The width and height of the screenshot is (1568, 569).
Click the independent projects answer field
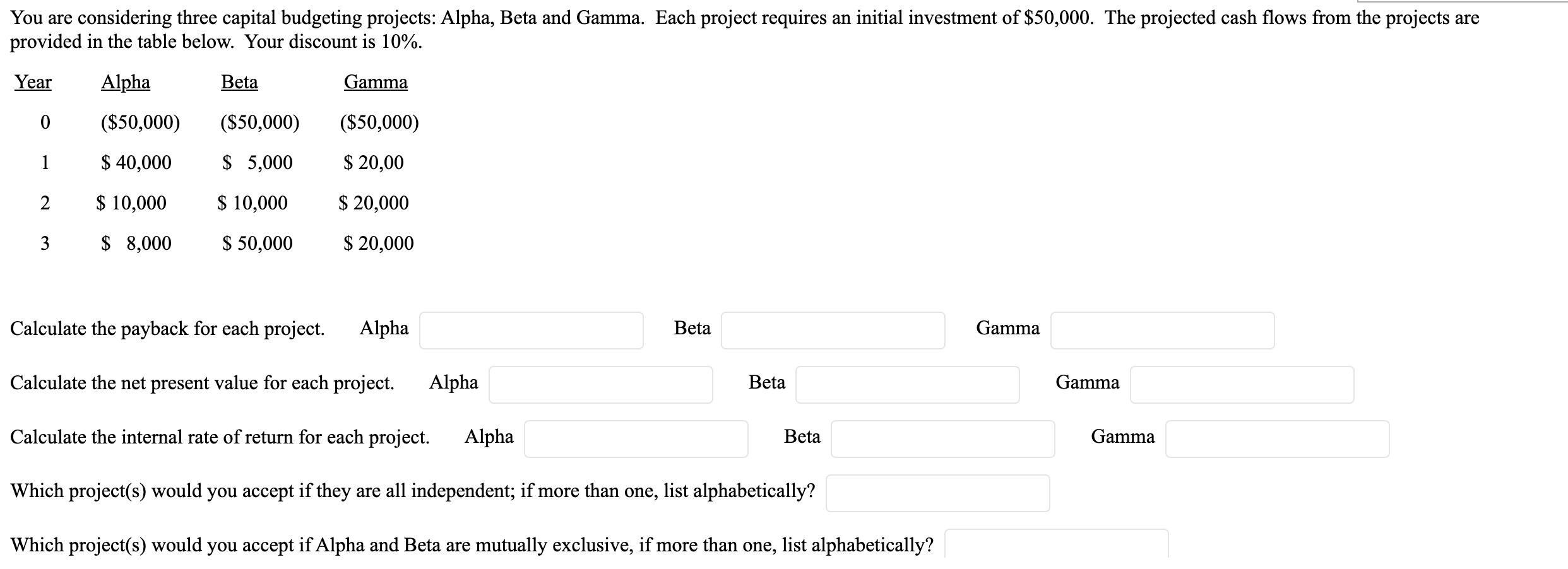pos(937,493)
